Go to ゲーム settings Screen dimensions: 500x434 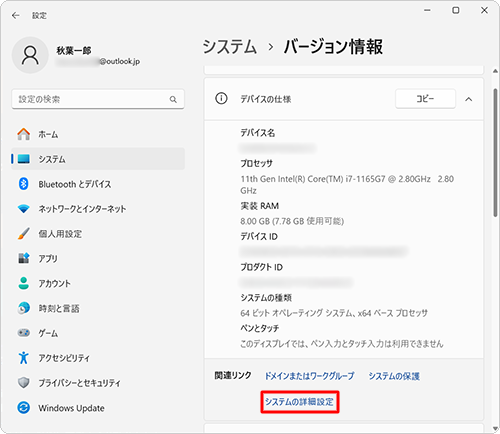point(98,333)
